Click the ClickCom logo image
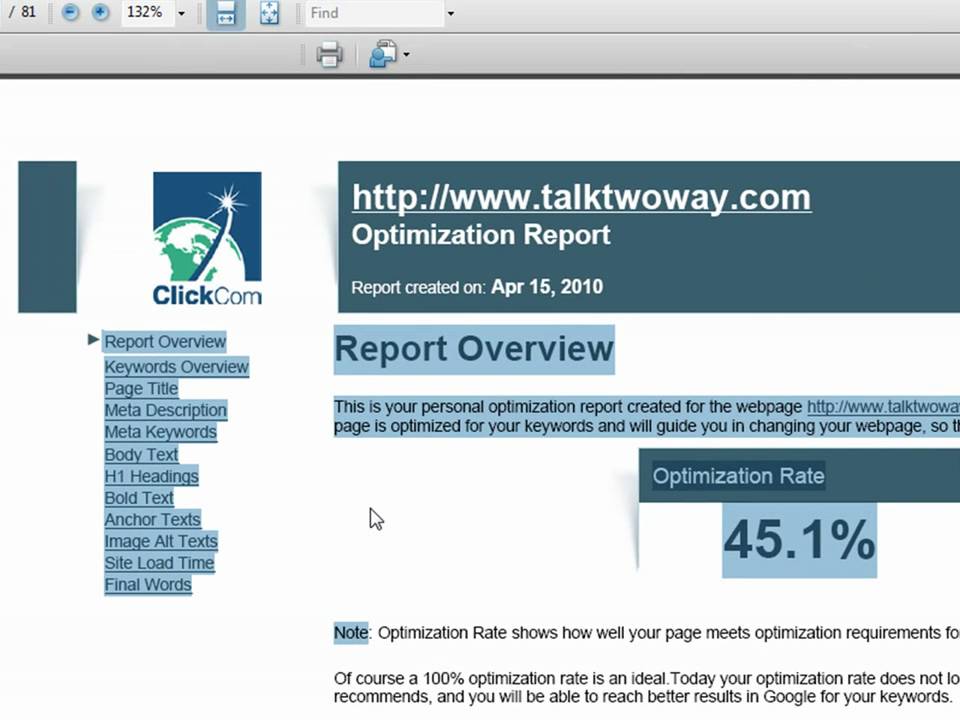Screen dimensions: 960x720 [x=207, y=239]
